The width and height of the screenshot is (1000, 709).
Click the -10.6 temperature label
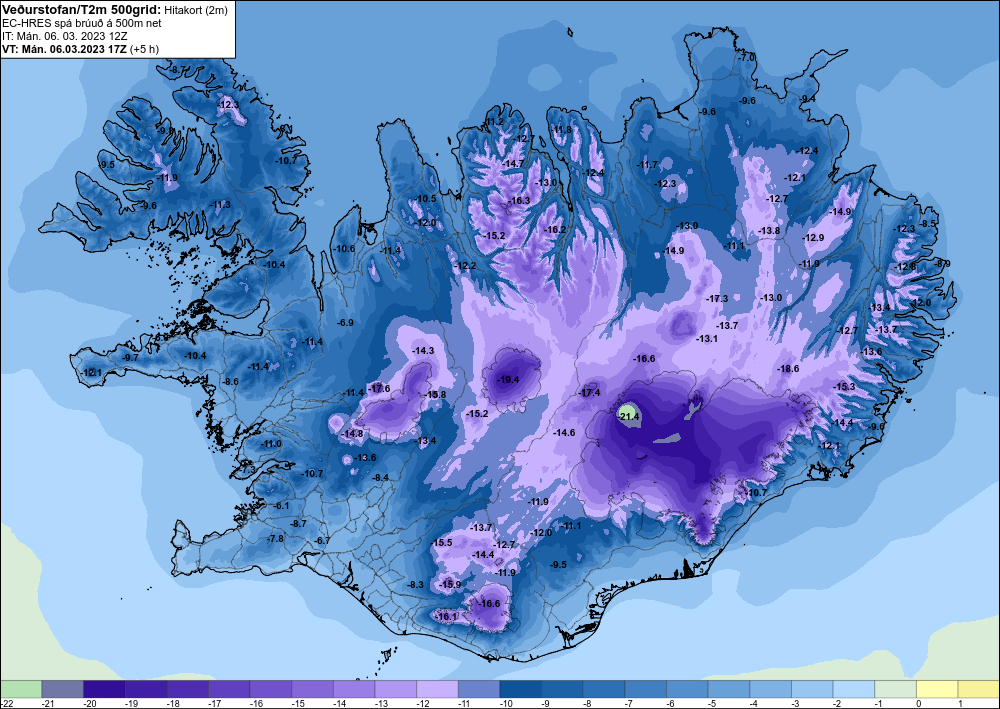pyautogui.click(x=344, y=249)
